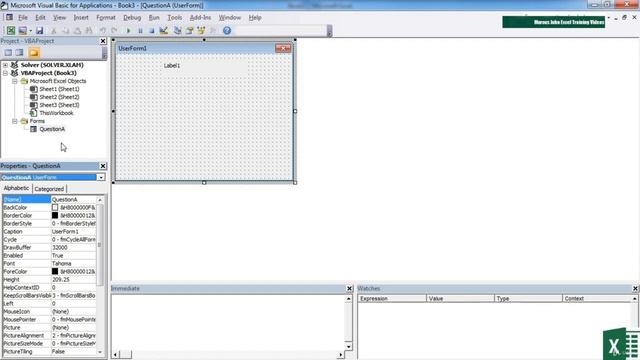Viewport: 640px width, 360px height.
Task: Open Project Explorer via toolbar icon
Action: coord(178,31)
